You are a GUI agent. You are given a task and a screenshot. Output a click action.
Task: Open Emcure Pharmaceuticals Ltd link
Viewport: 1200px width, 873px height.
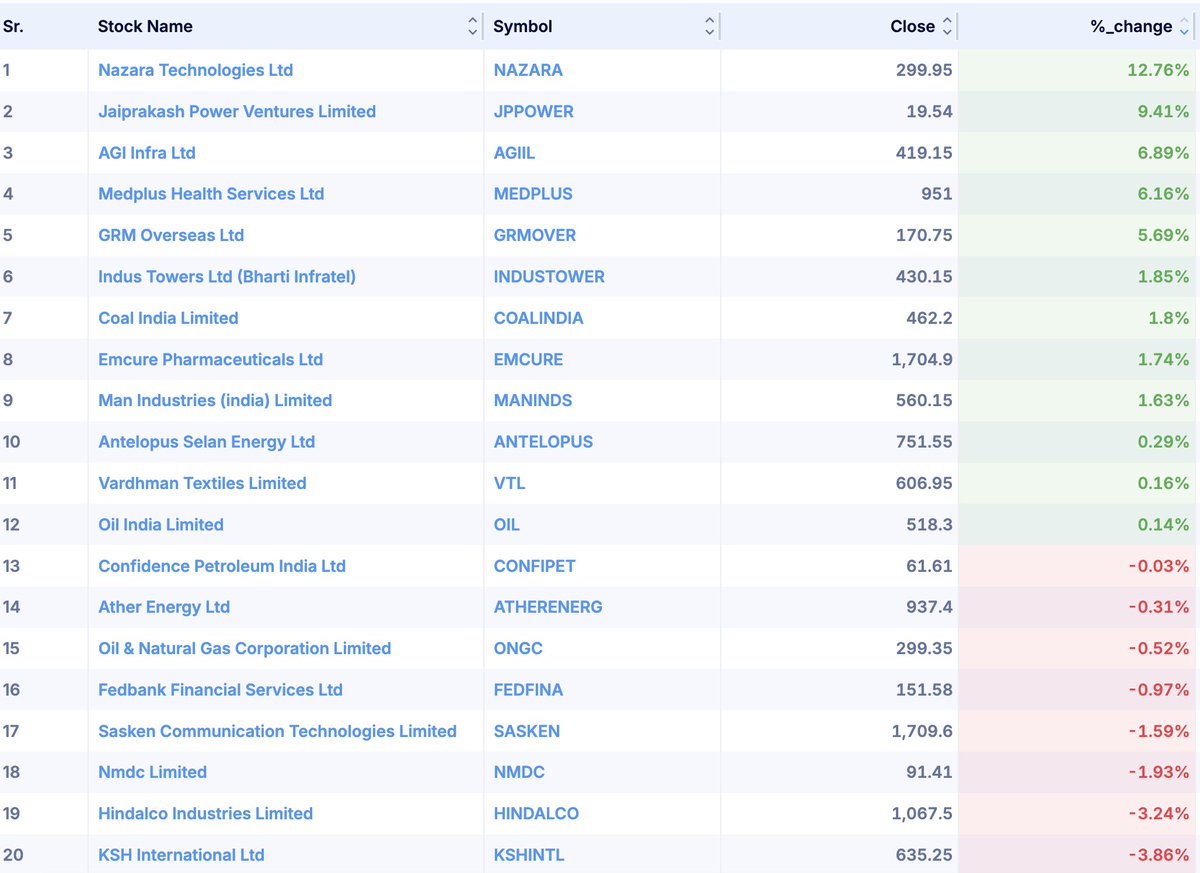coord(211,359)
